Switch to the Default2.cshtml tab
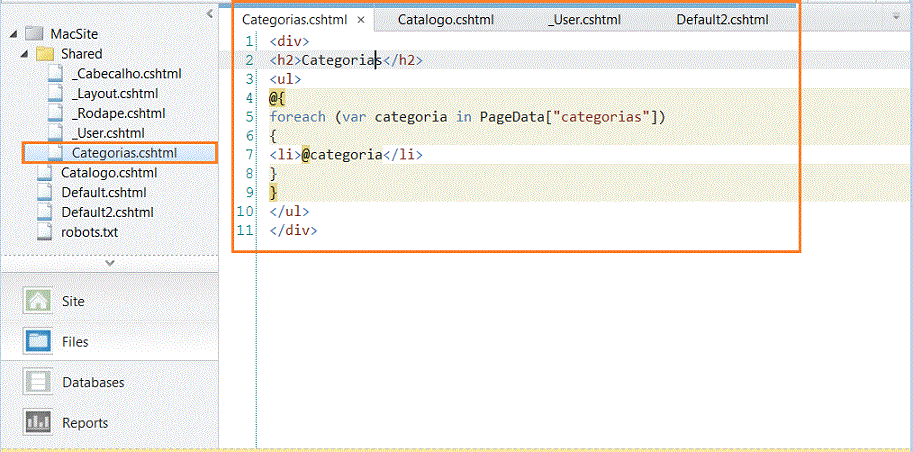The width and height of the screenshot is (913, 452). point(723,20)
